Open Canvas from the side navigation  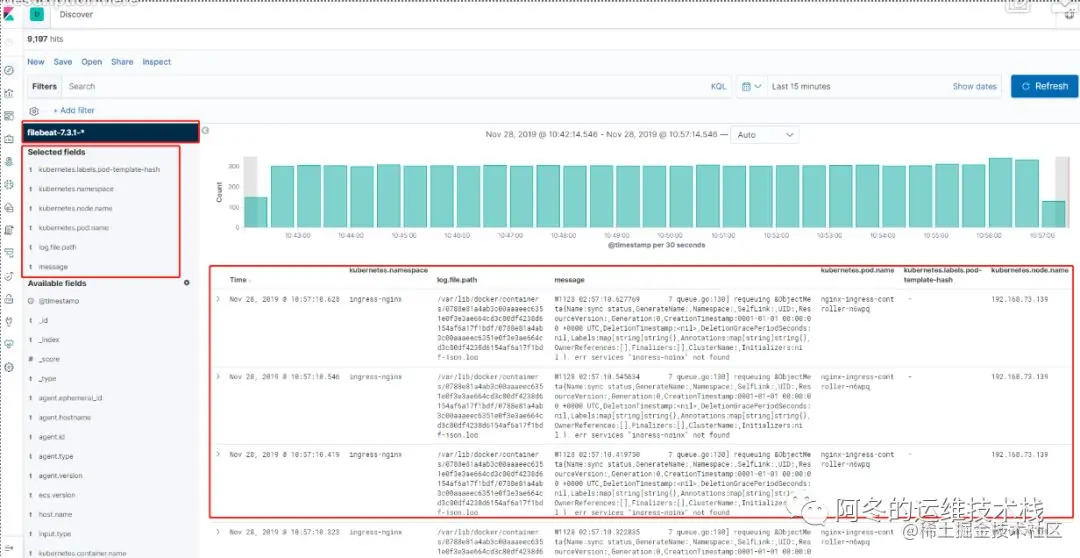[x=9, y=138]
